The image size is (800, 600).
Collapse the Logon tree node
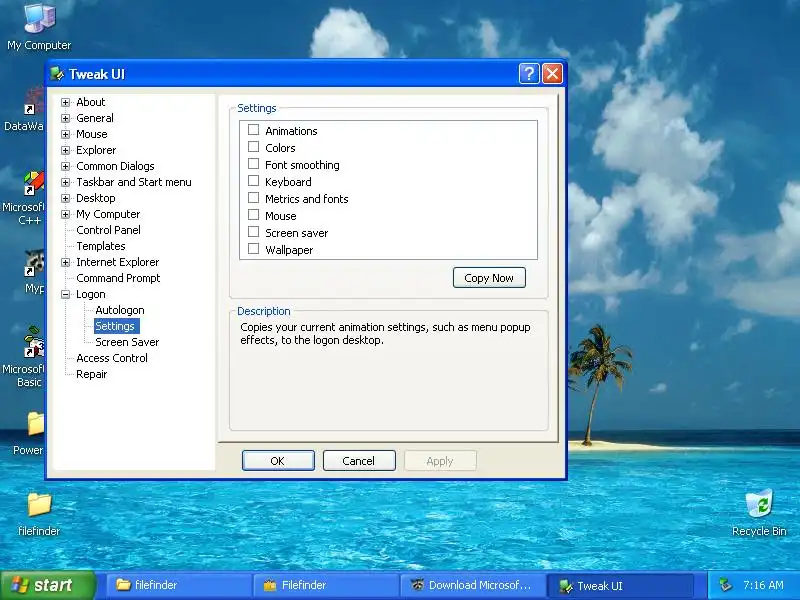(65, 294)
